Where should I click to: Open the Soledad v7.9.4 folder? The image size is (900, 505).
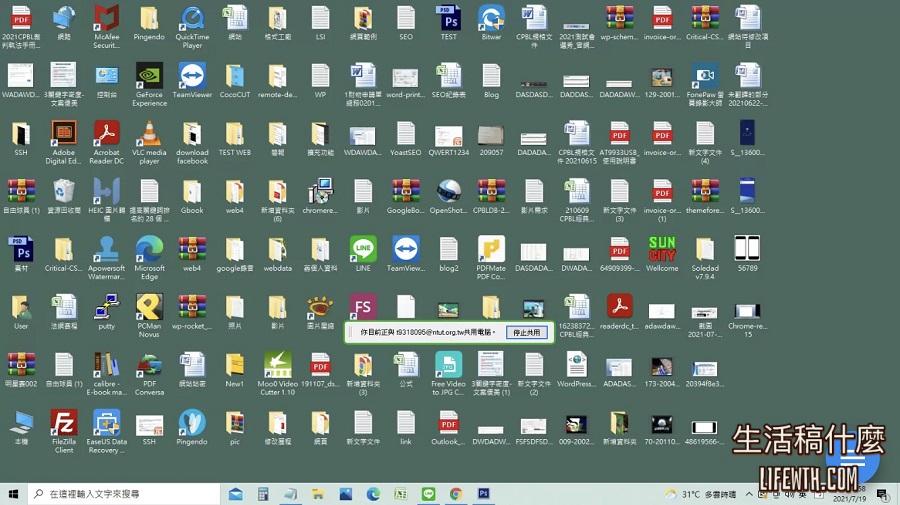705,258
